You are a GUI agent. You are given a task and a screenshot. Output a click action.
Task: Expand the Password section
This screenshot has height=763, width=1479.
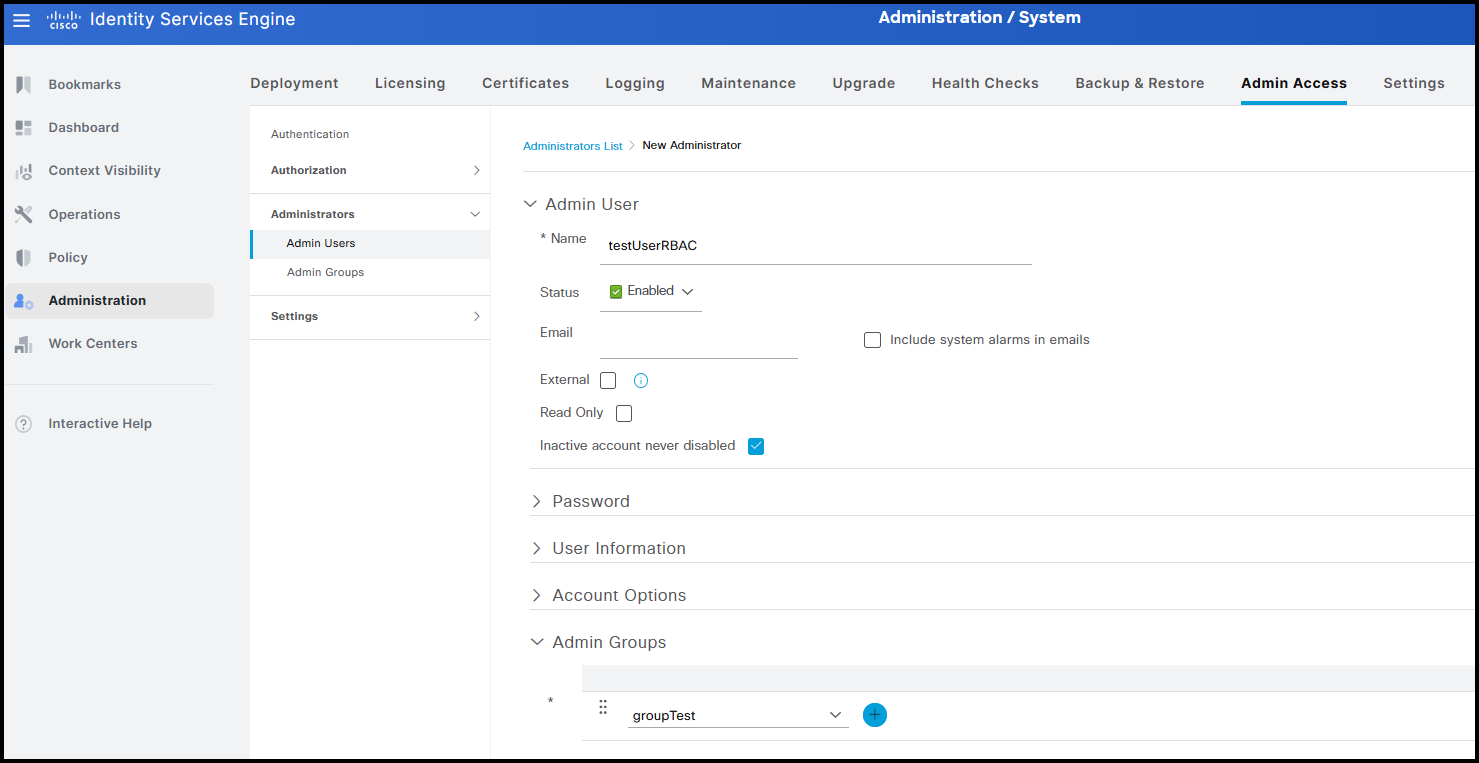[590, 501]
